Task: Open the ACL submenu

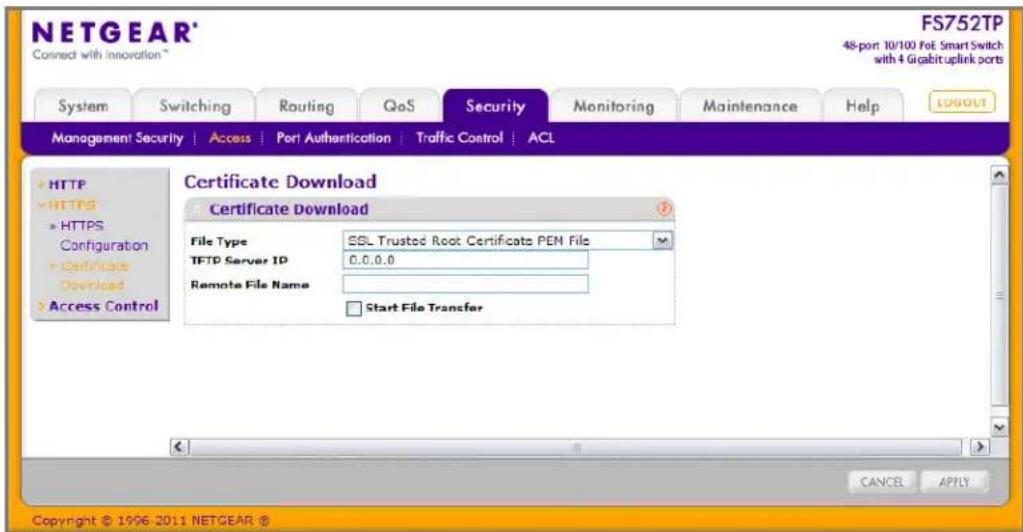Action: click(541, 138)
